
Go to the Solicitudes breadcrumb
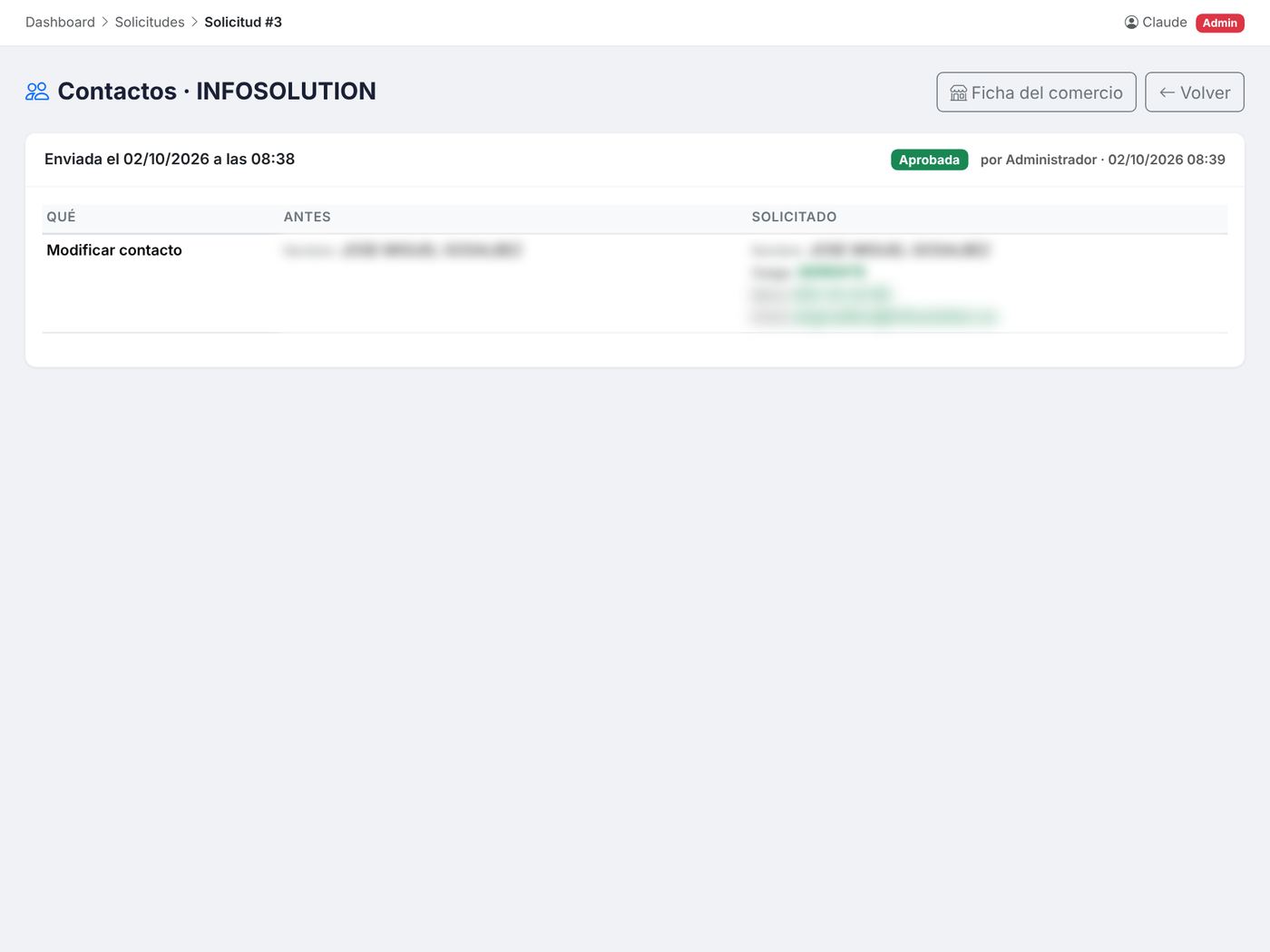[150, 22]
